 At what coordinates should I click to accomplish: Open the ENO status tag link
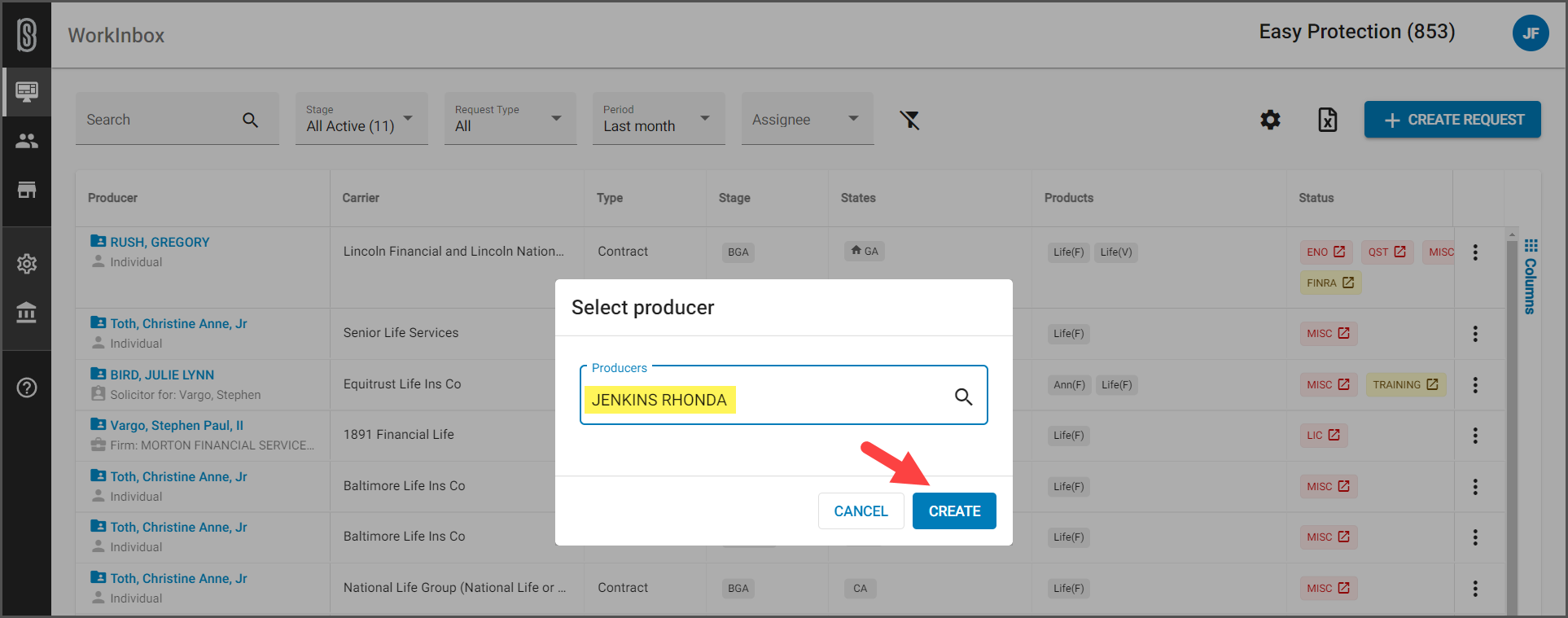1326,252
